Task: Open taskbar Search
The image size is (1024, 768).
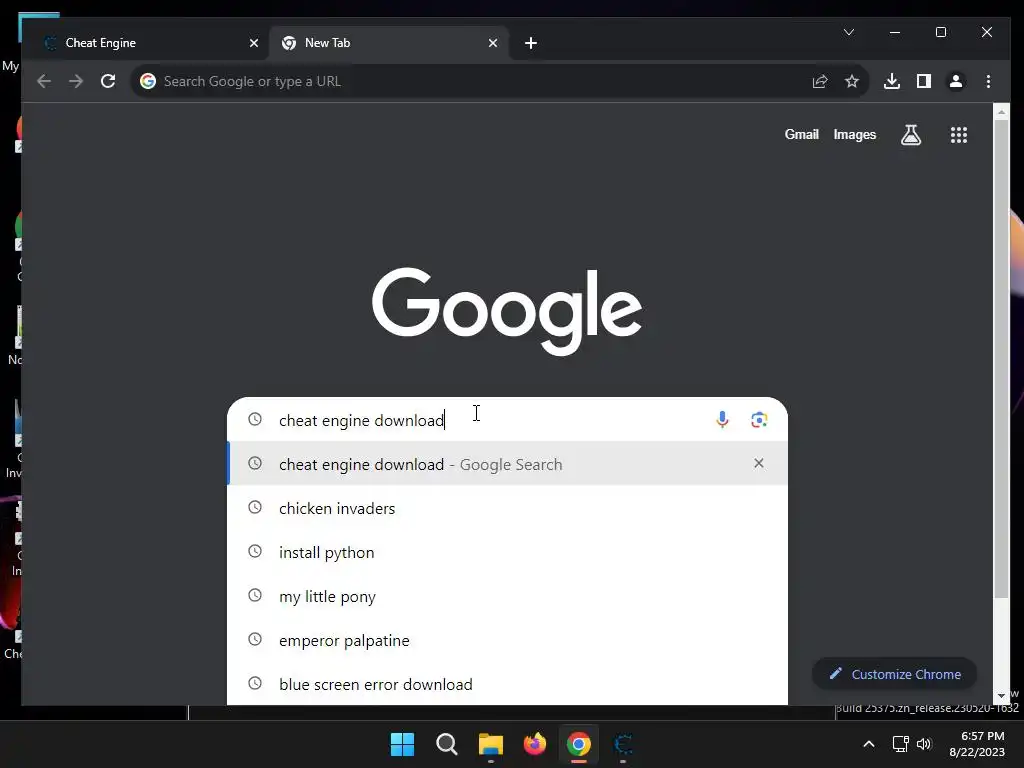Action: pyautogui.click(x=447, y=744)
